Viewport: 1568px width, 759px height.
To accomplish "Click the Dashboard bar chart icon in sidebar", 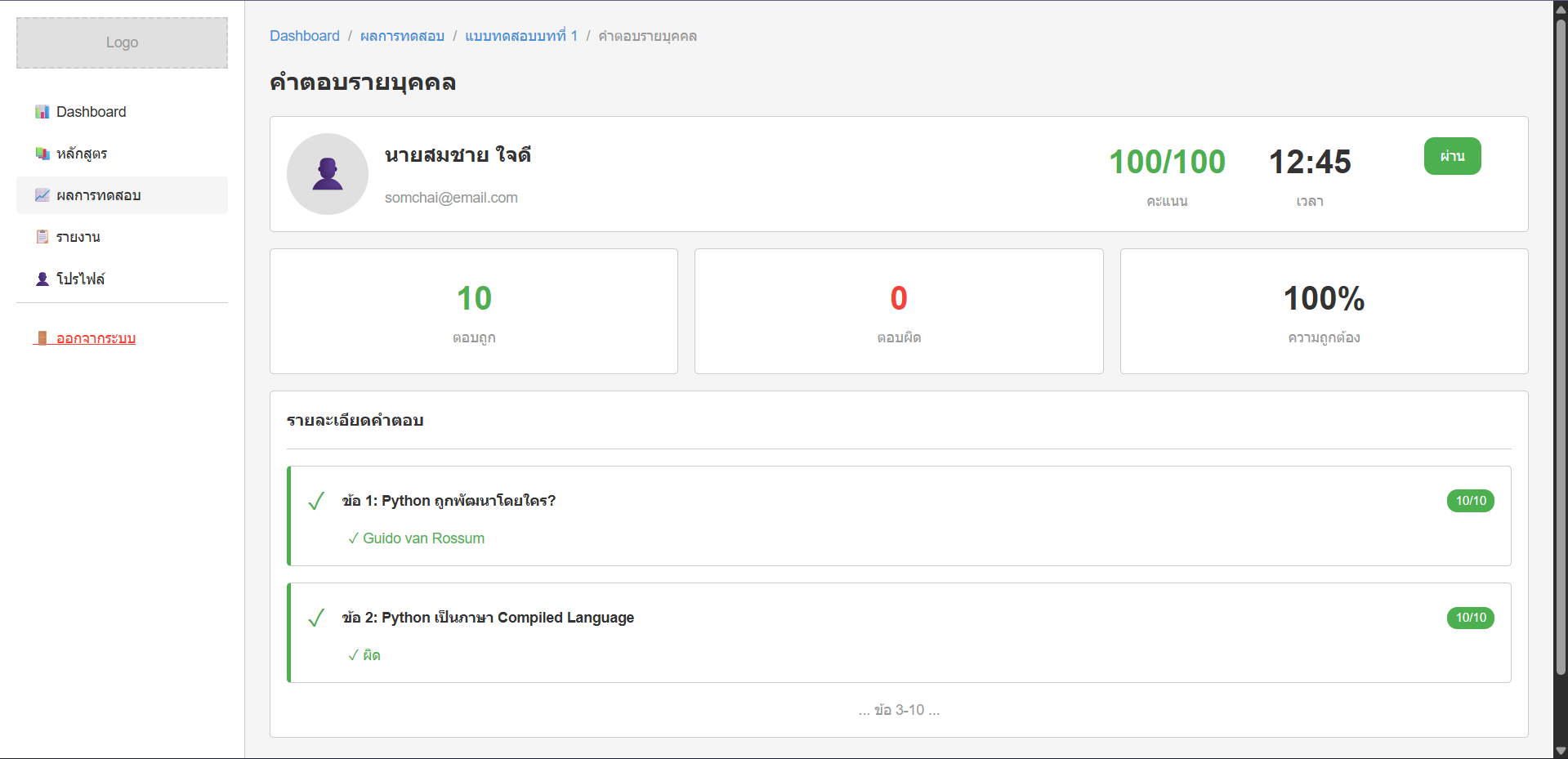I will pos(42,112).
